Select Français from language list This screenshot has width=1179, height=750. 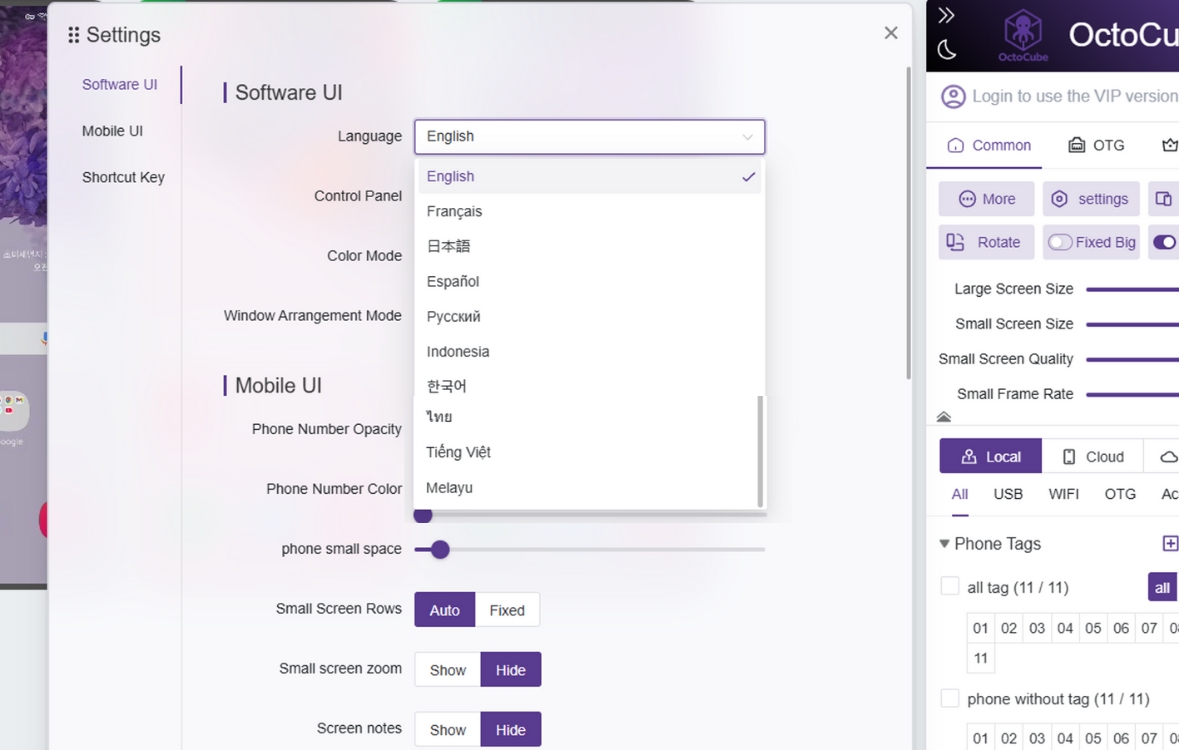(x=454, y=211)
